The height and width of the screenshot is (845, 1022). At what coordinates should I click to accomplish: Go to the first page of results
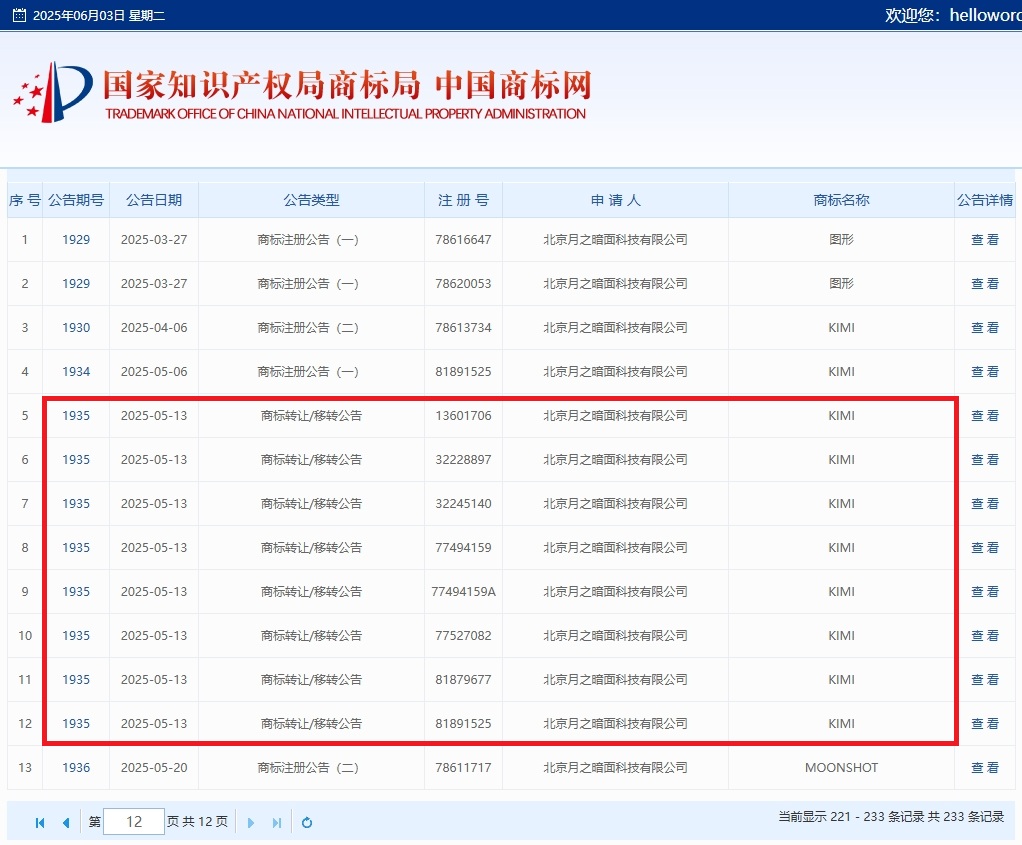tap(40, 823)
